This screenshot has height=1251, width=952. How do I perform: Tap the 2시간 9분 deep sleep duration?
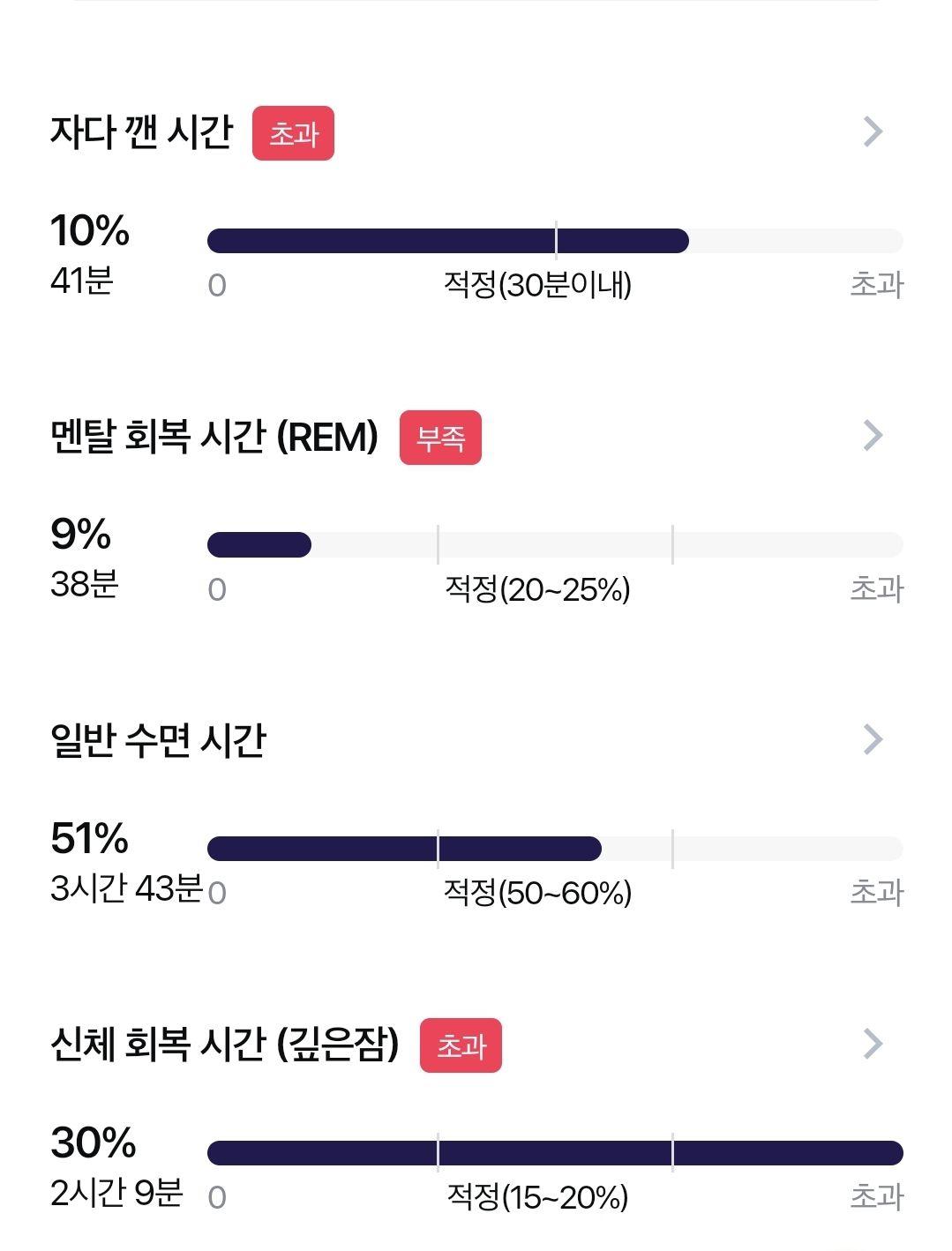(x=116, y=1193)
